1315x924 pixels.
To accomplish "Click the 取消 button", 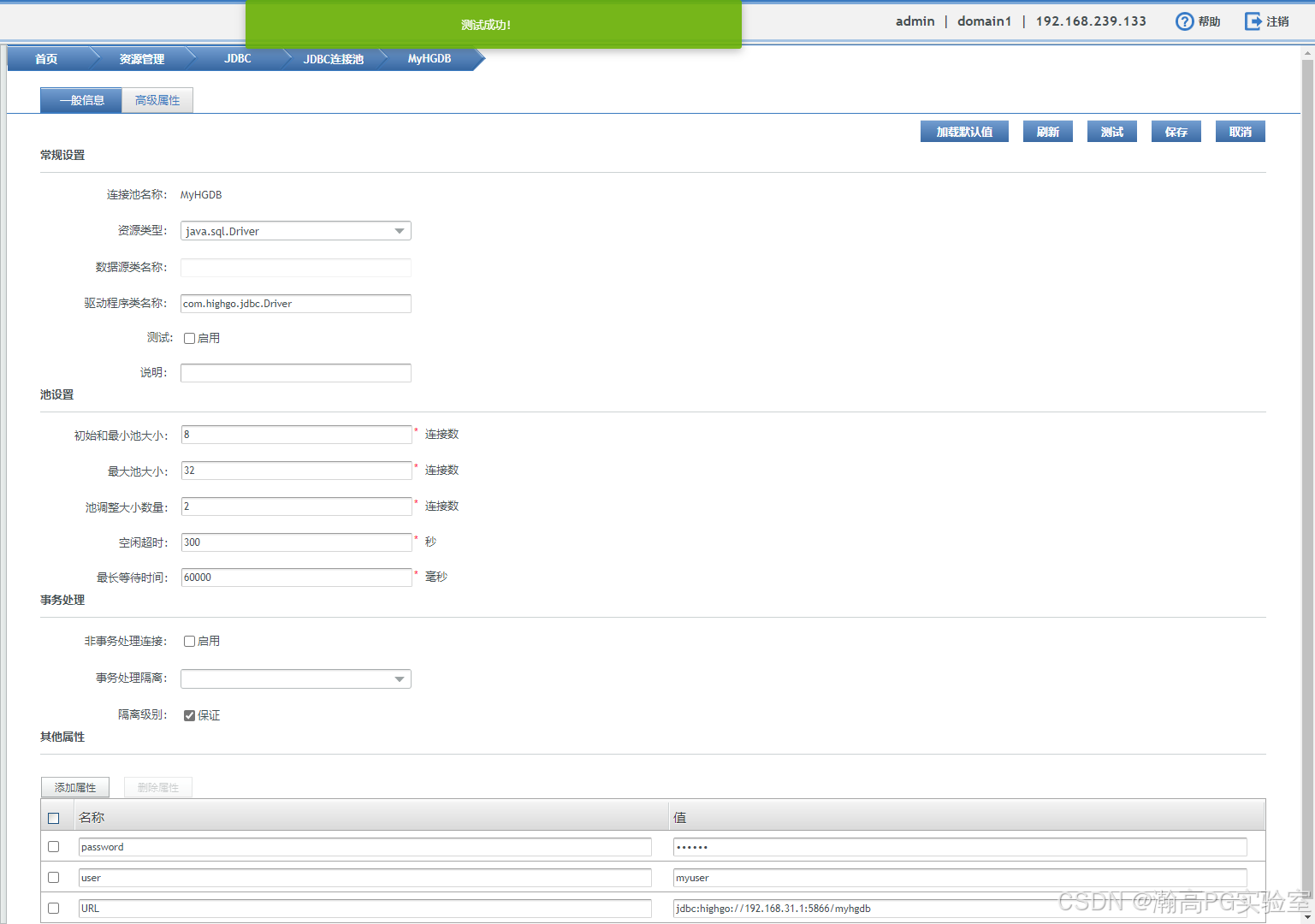I will (x=1241, y=132).
